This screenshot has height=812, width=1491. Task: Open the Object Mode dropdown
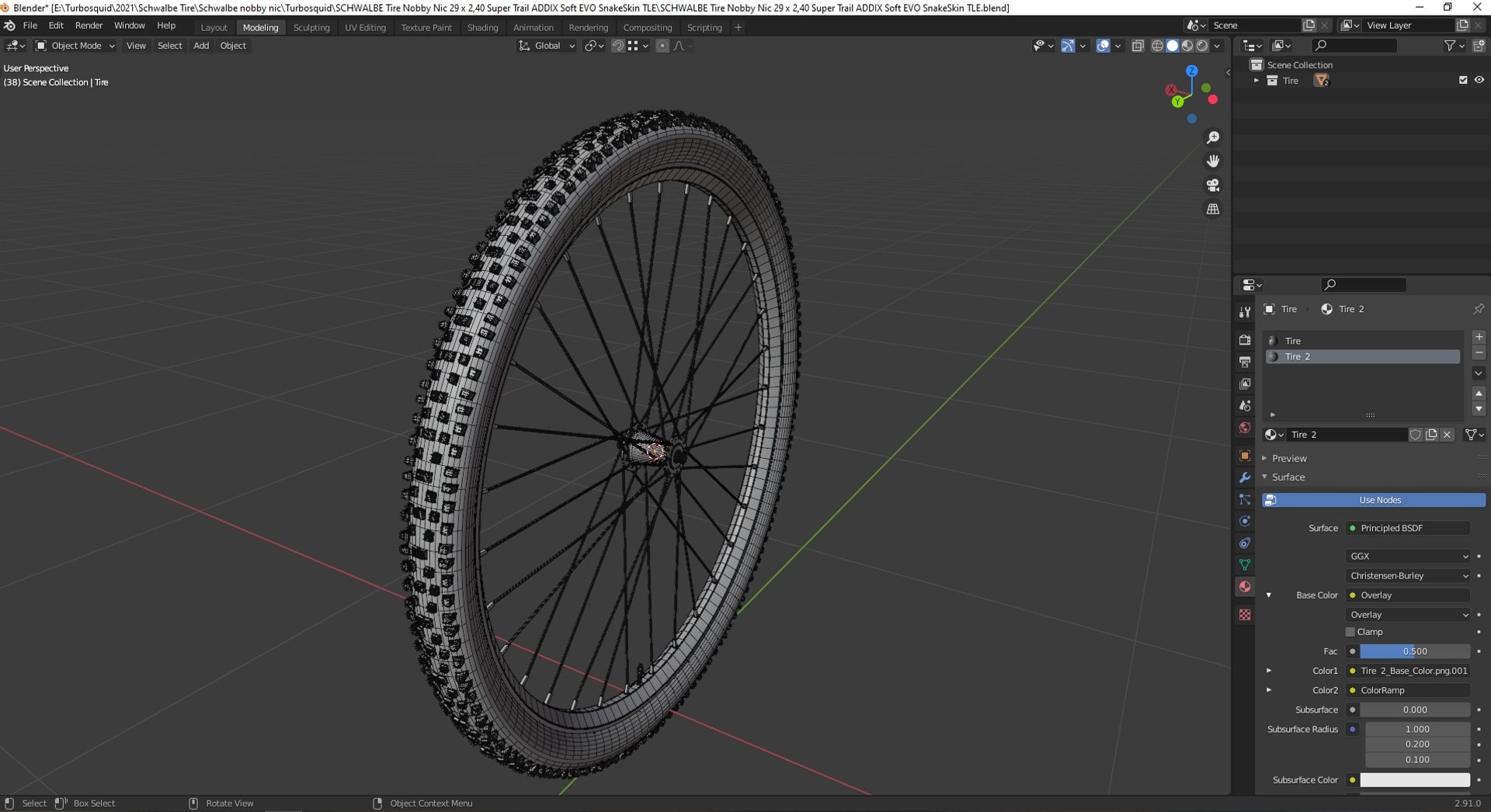click(x=75, y=46)
